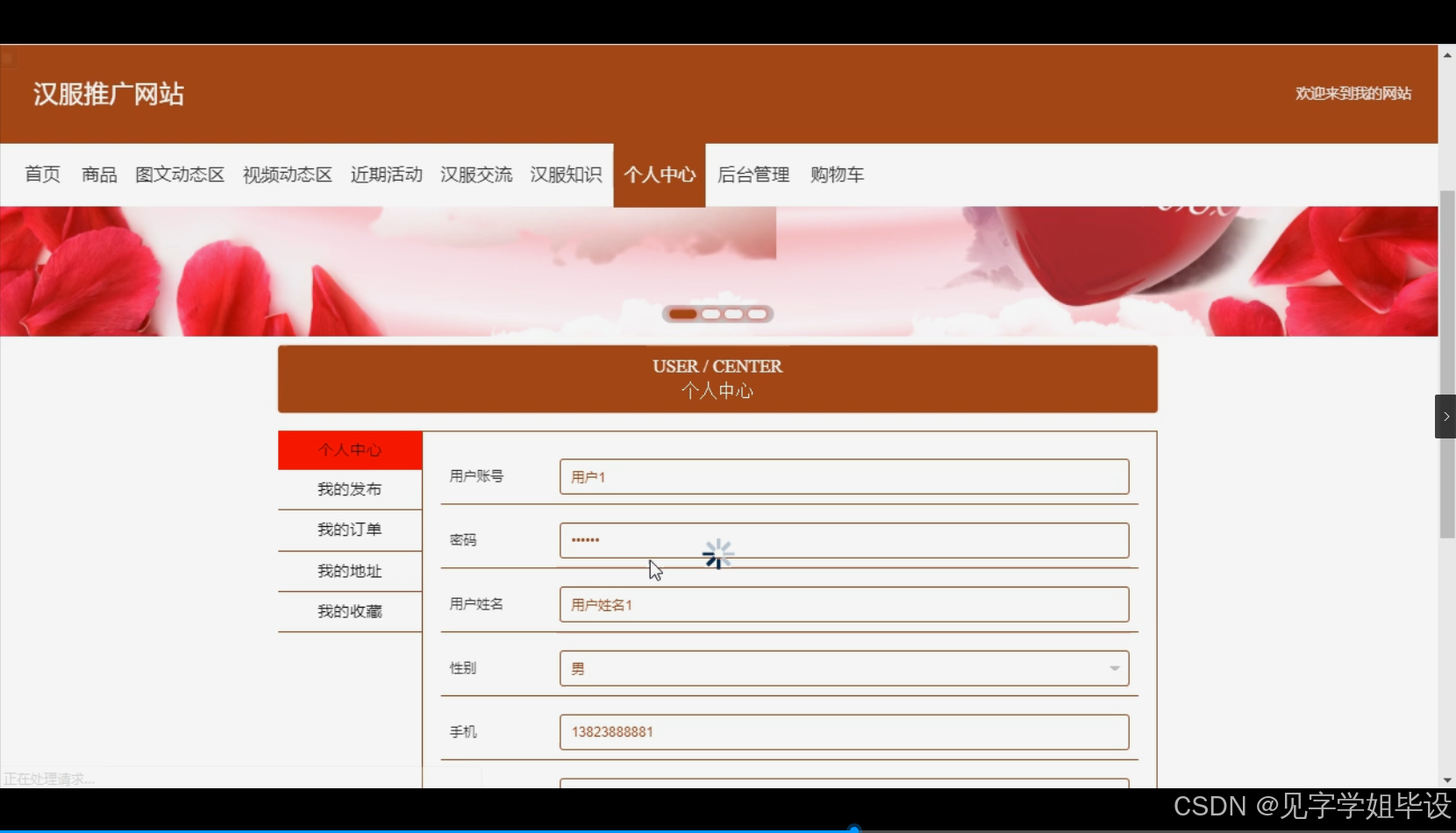Viewport: 1456px width, 833px height.
Task: Click the 汉服推广网站 site title
Action: (x=109, y=94)
